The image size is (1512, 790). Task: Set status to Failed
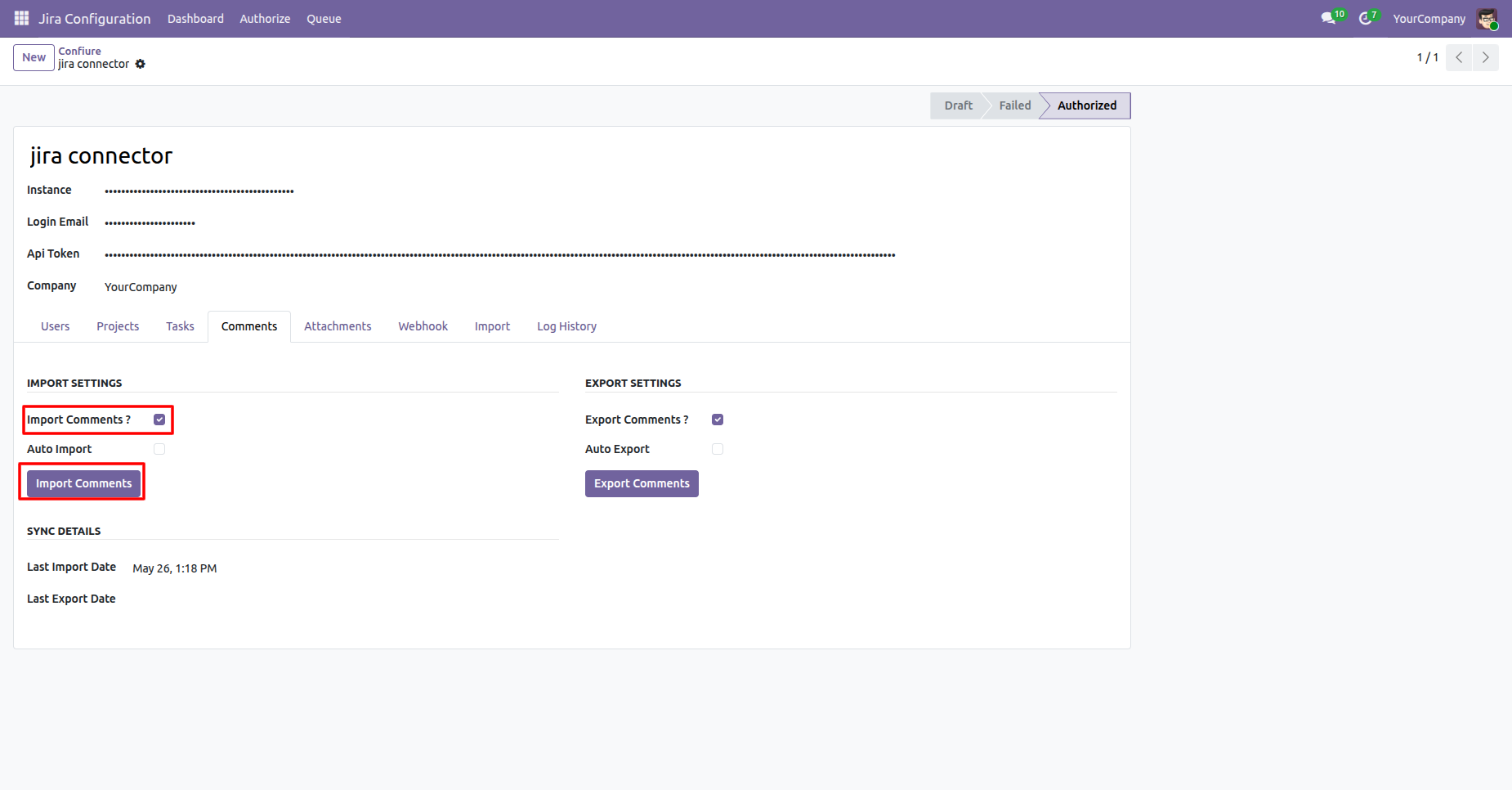pos(1015,105)
